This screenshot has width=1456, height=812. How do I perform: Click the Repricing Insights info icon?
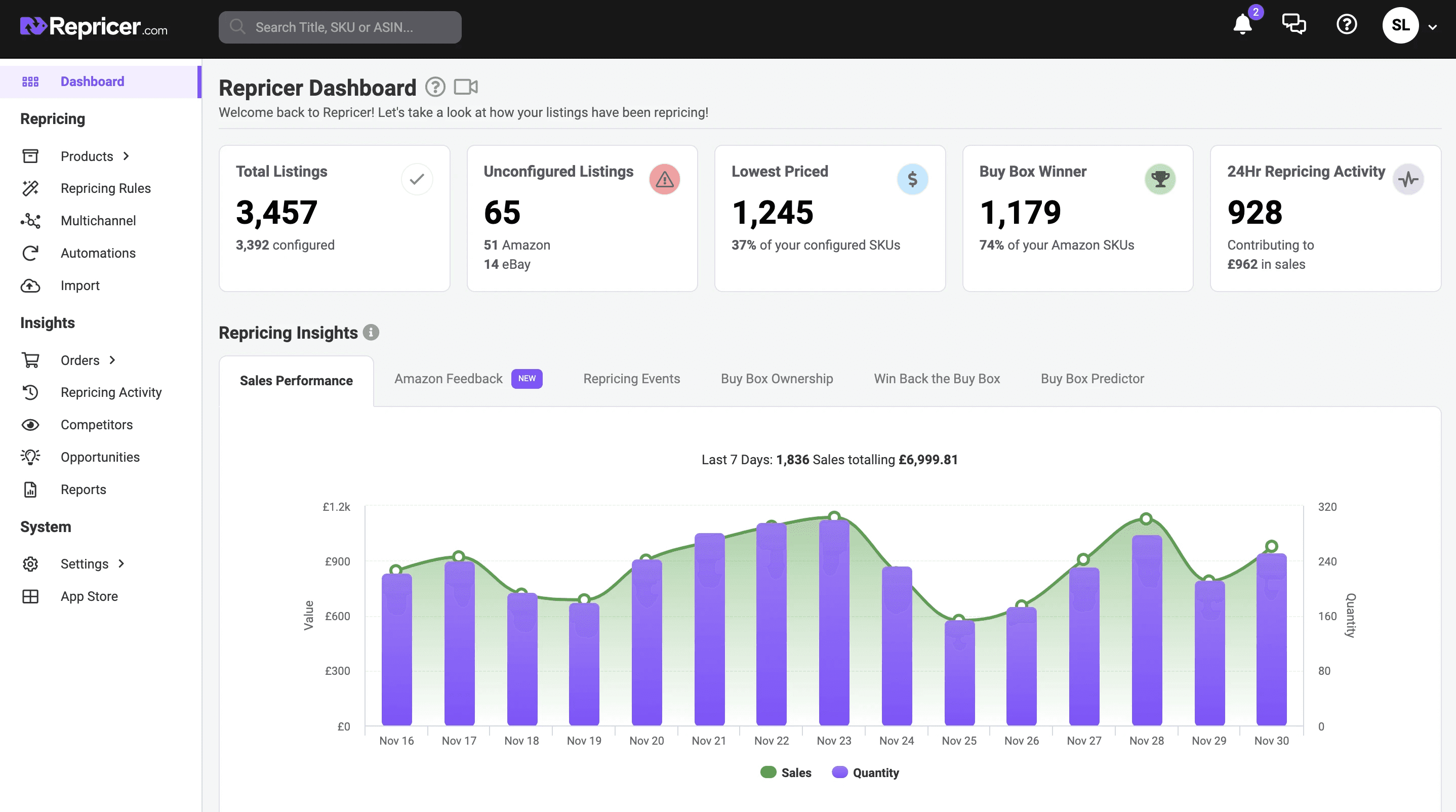371,332
